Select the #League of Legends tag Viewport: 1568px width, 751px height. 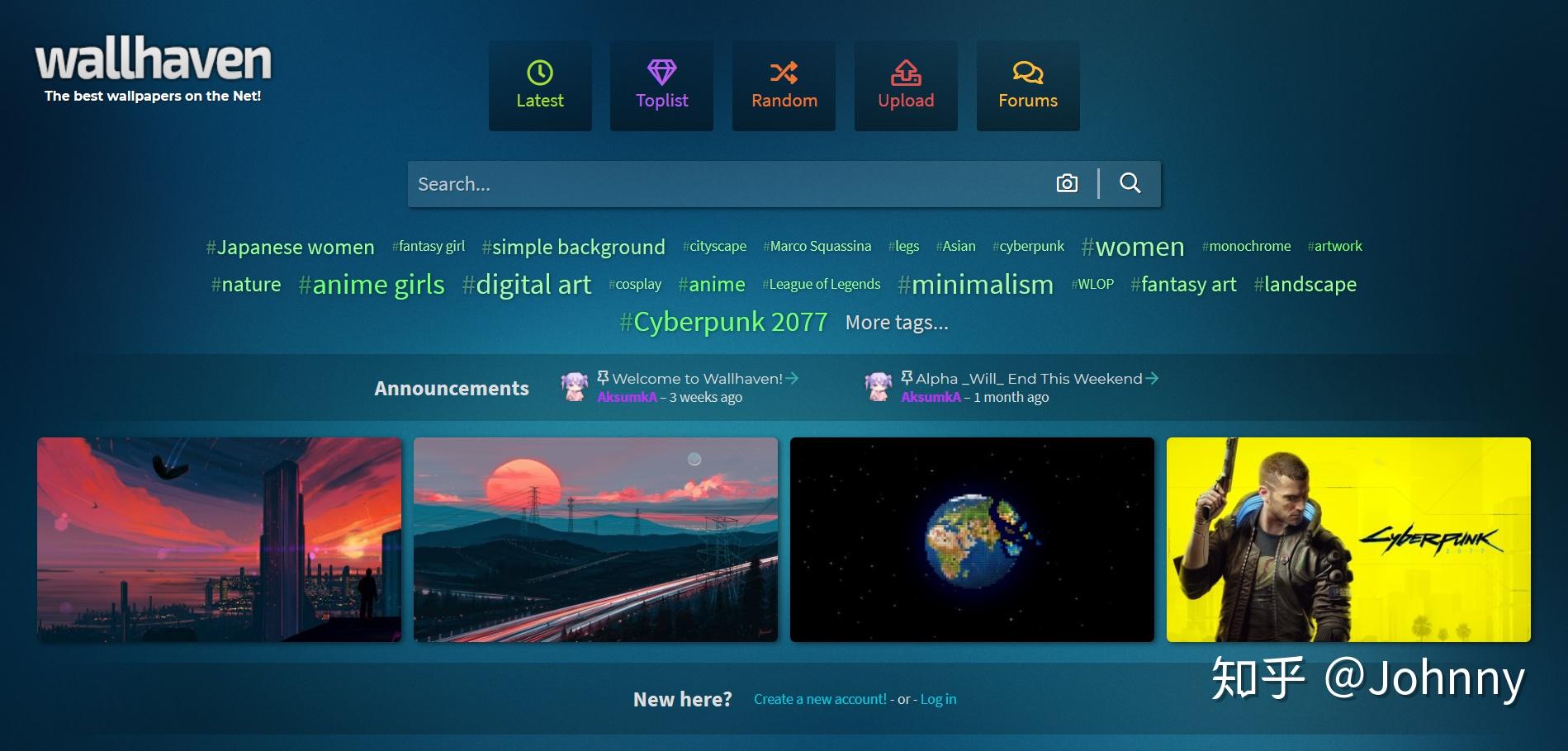click(x=822, y=284)
